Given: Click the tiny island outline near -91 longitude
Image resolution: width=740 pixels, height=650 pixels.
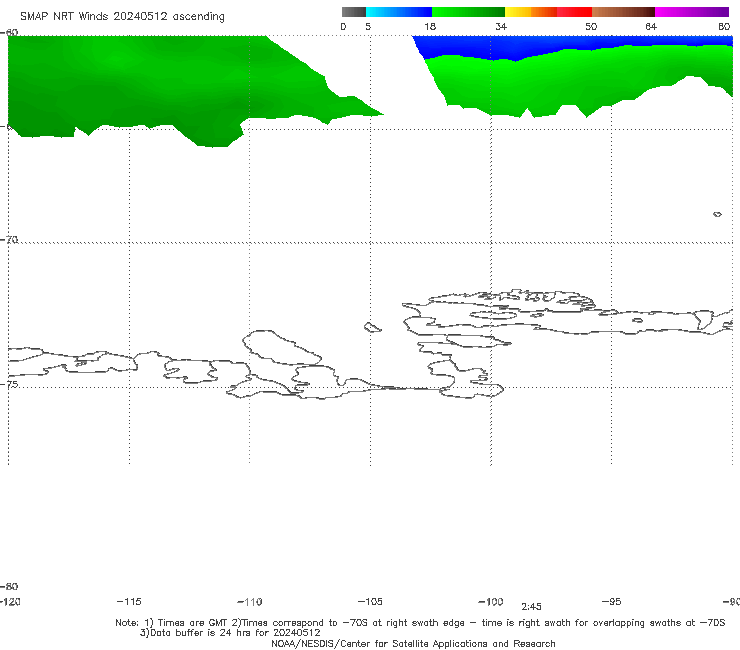Looking at the screenshot, I should tap(717, 214).
